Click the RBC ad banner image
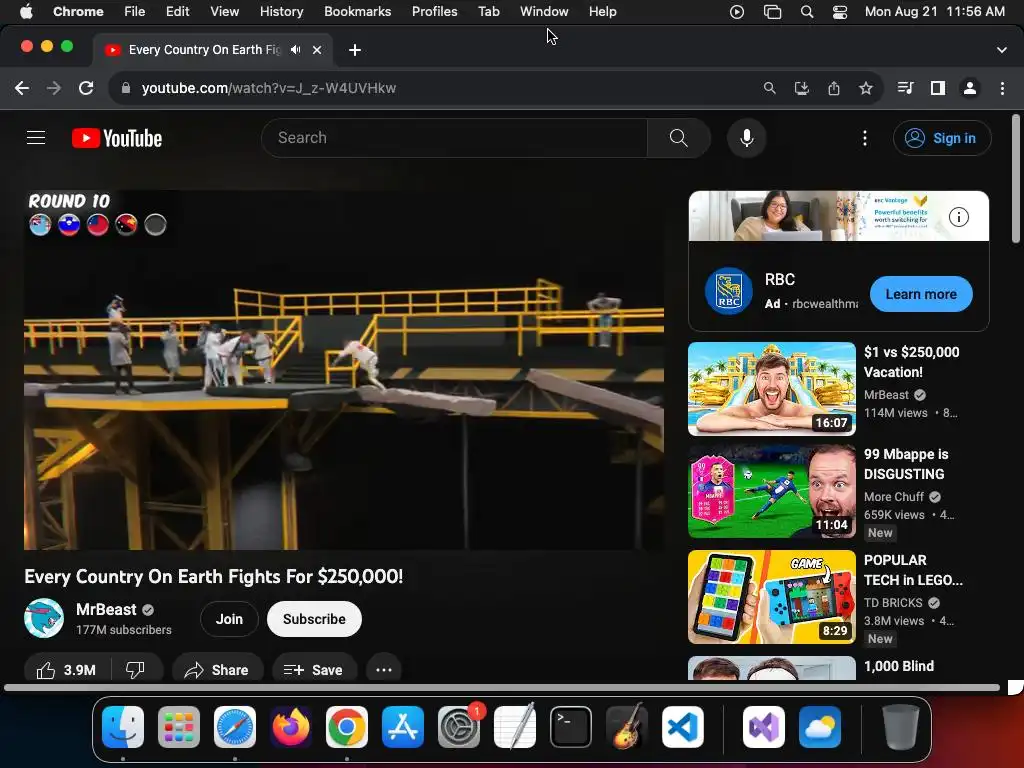Image resolution: width=1024 pixels, height=768 pixels. pos(839,216)
